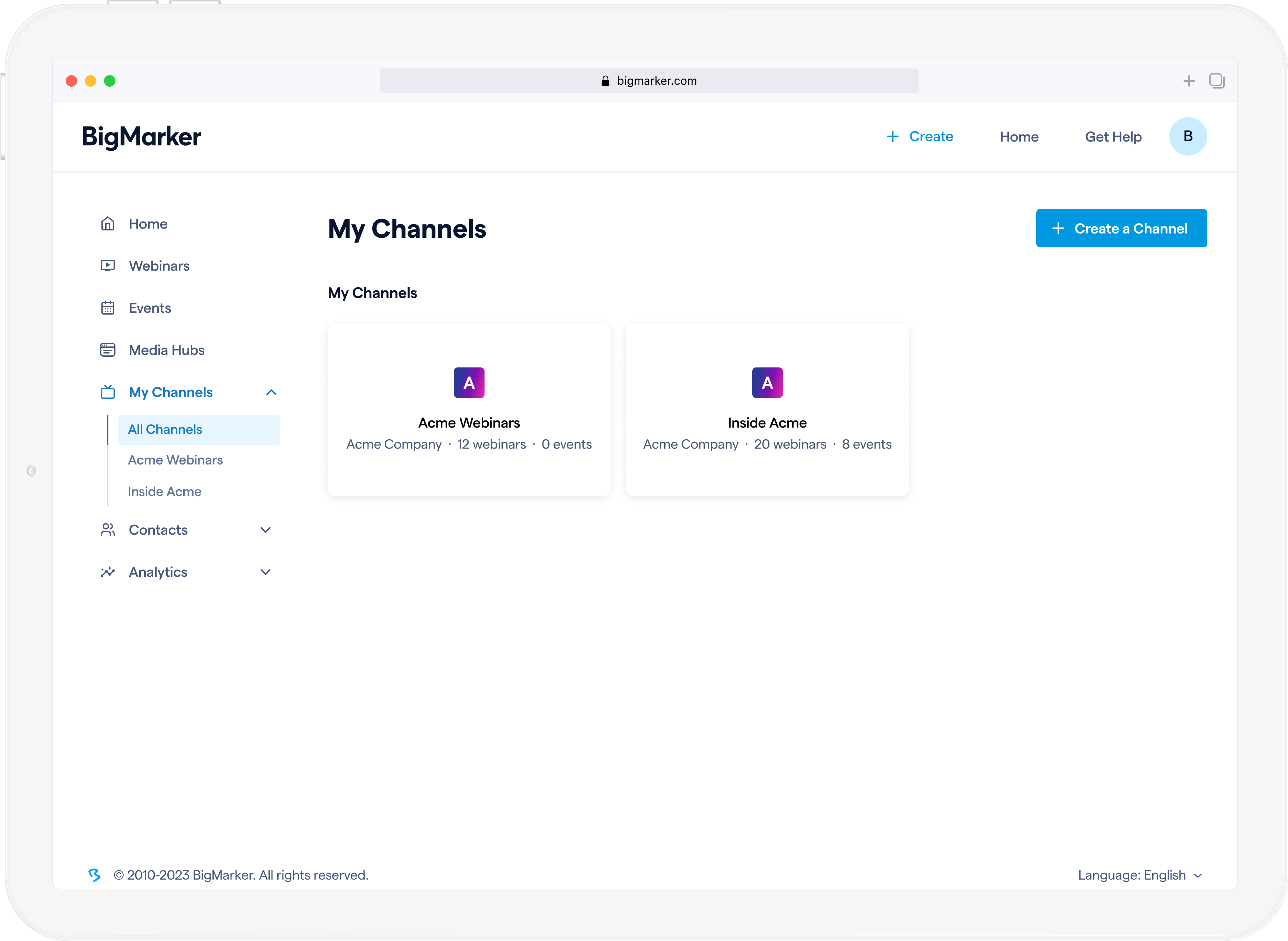The height and width of the screenshot is (941, 1288).
Task: Click Get Help in header
Action: point(1113,137)
